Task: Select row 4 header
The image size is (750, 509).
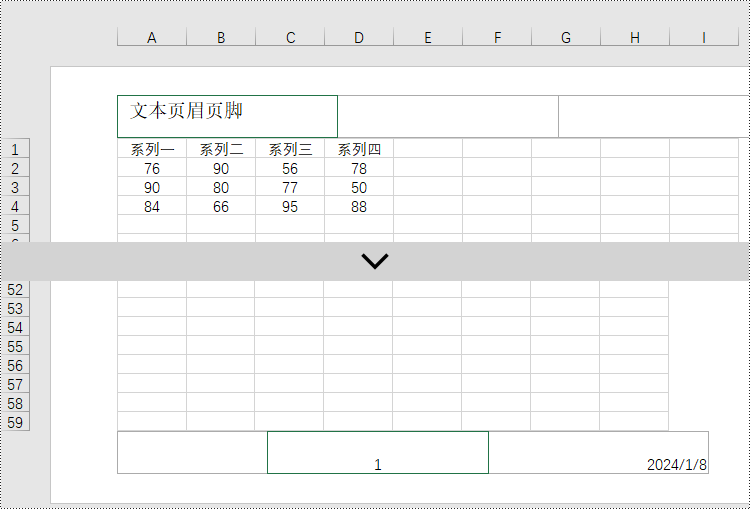Action: [x=15, y=206]
